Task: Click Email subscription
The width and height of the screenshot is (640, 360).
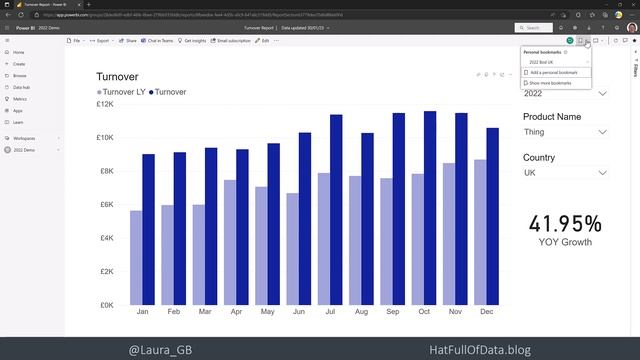Action: coord(231,41)
